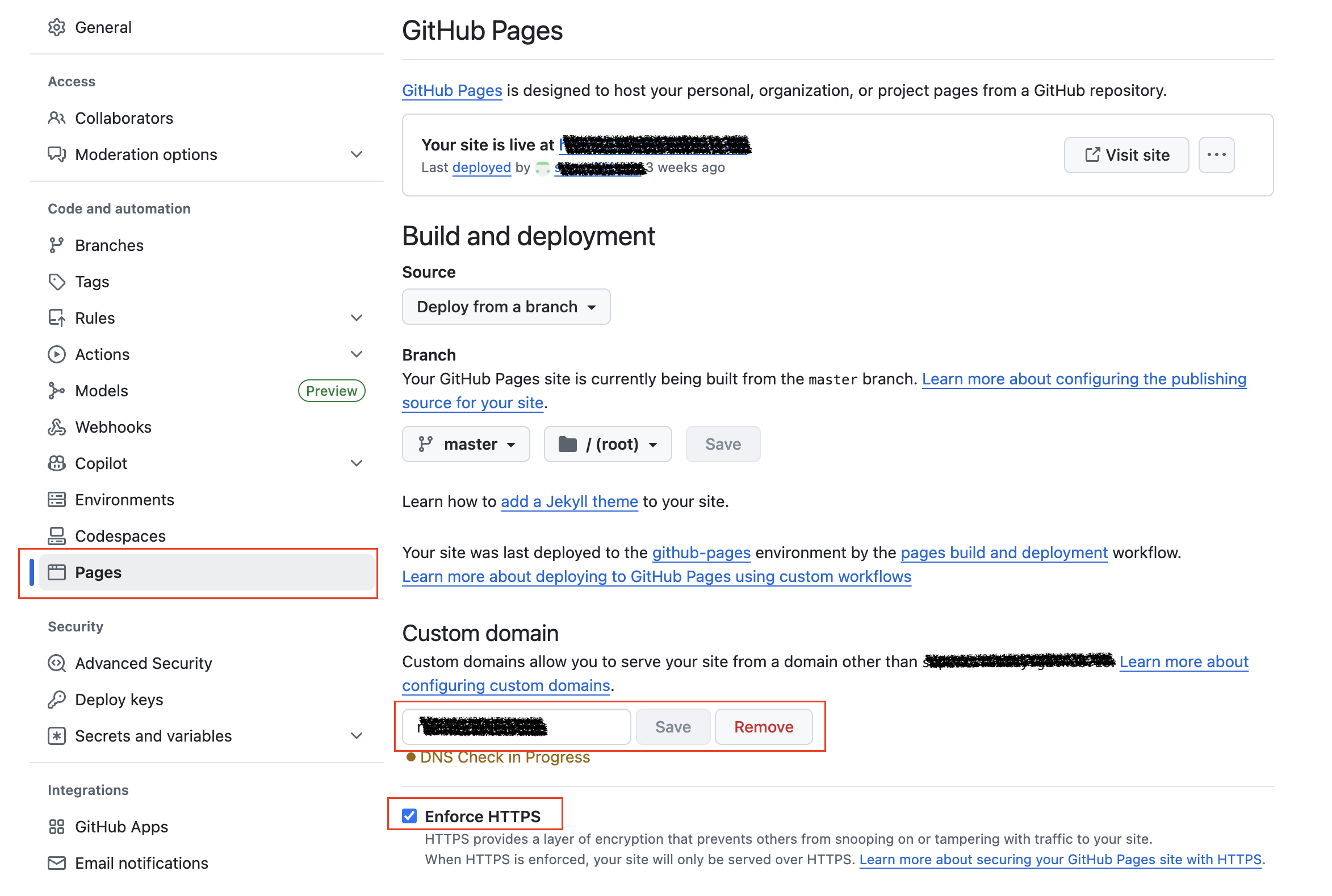The width and height of the screenshot is (1332, 896).
Task: Click the Branches git-branch icon
Action: [x=57, y=245]
